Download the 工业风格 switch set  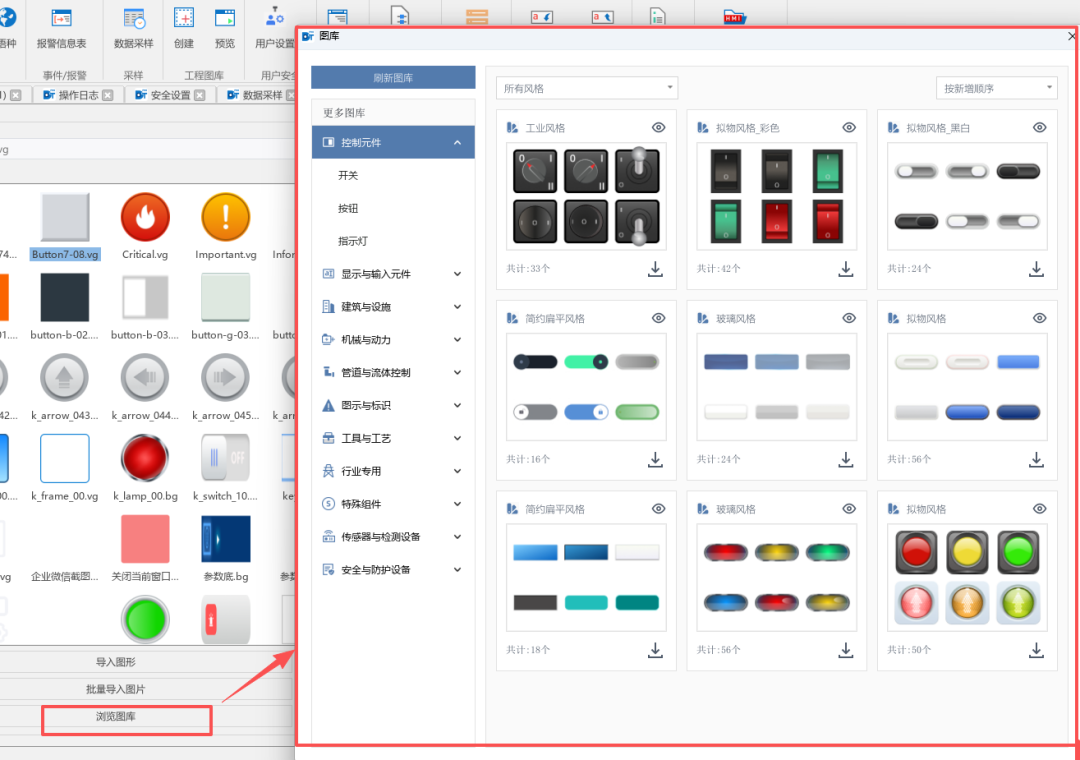click(656, 269)
